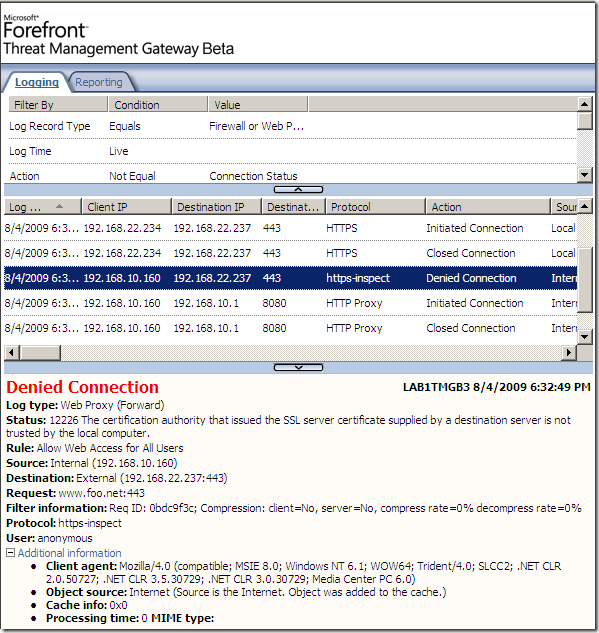
Task: Sort by the Protocol column header
Action: [x=376, y=207]
